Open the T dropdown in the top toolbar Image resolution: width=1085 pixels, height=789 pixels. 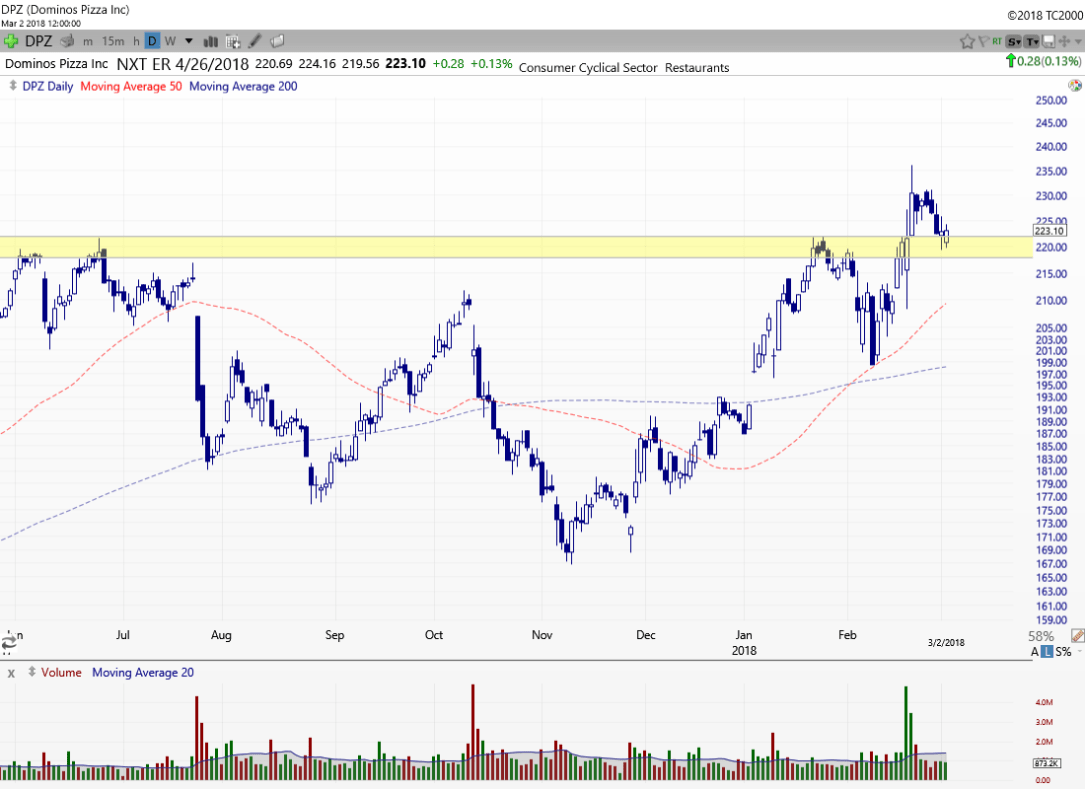tap(1031, 41)
